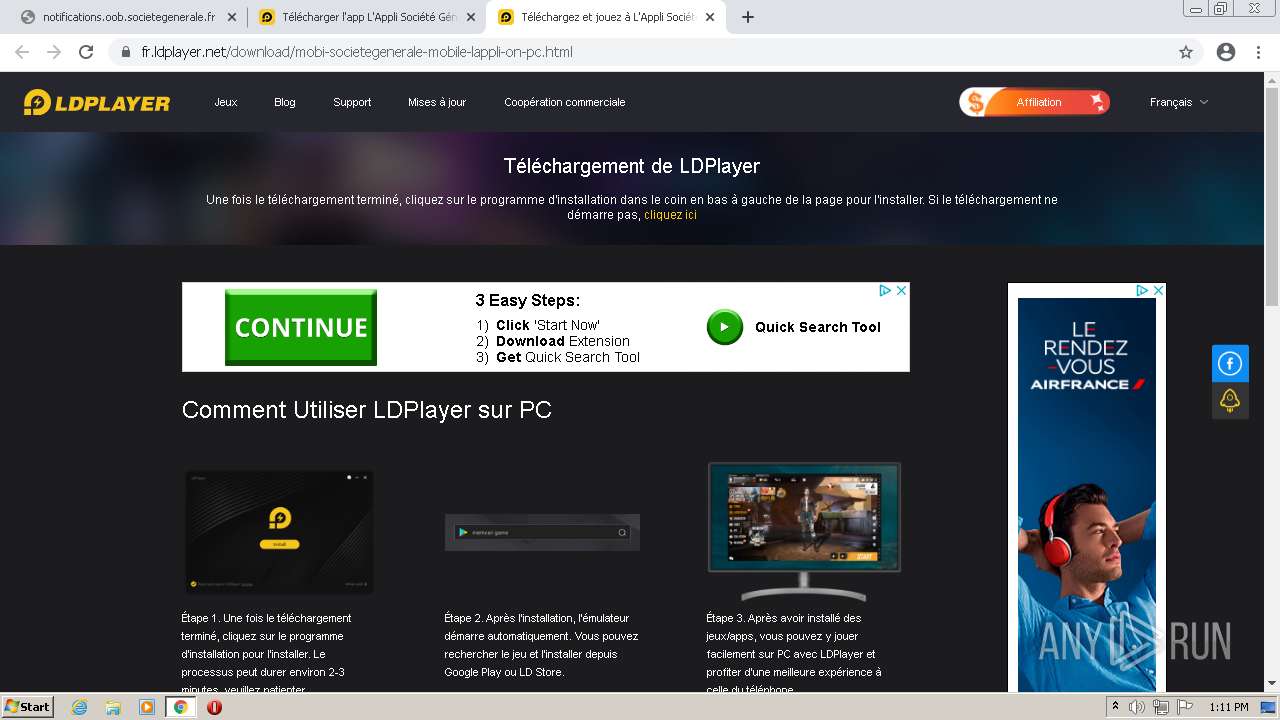
Task: Open Quick Search Tool ad link
Action: coord(818,327)
